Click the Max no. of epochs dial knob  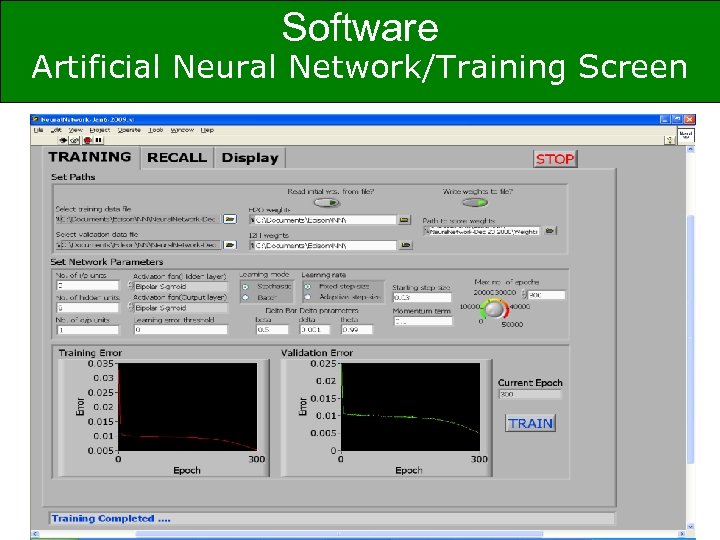click(x=494, y=309)
